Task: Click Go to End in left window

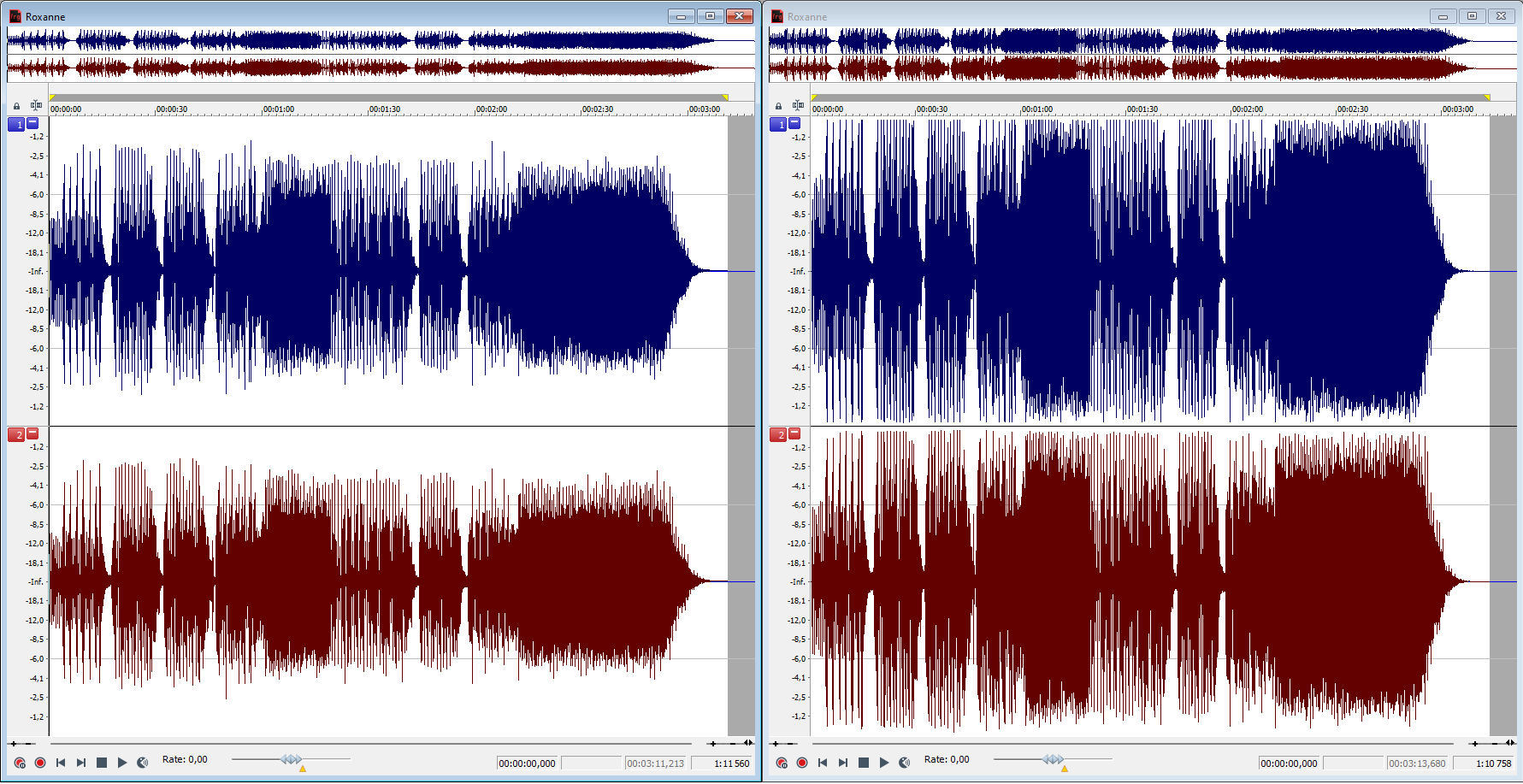Action: [81, 763]
